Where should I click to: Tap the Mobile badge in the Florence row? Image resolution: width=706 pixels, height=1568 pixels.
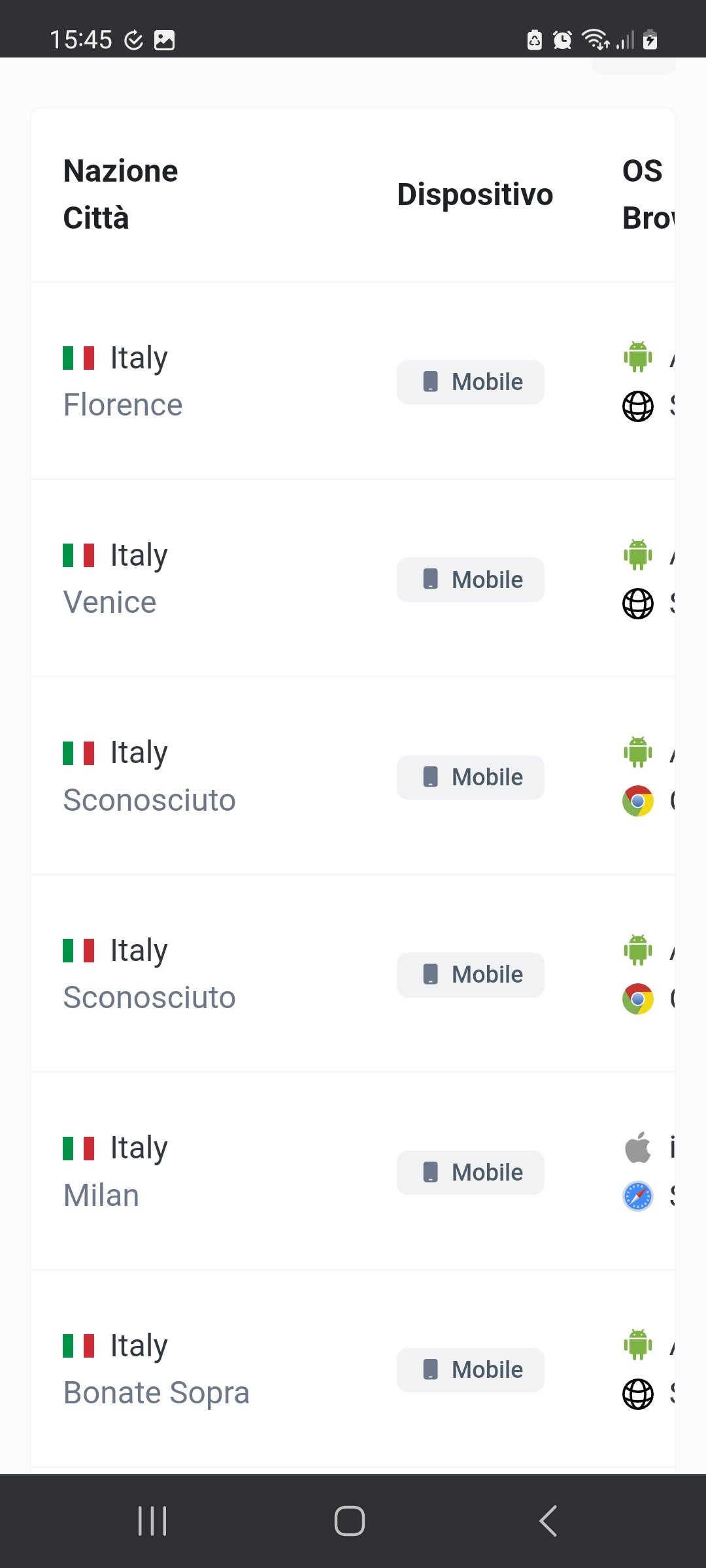(x=471, y=382)
